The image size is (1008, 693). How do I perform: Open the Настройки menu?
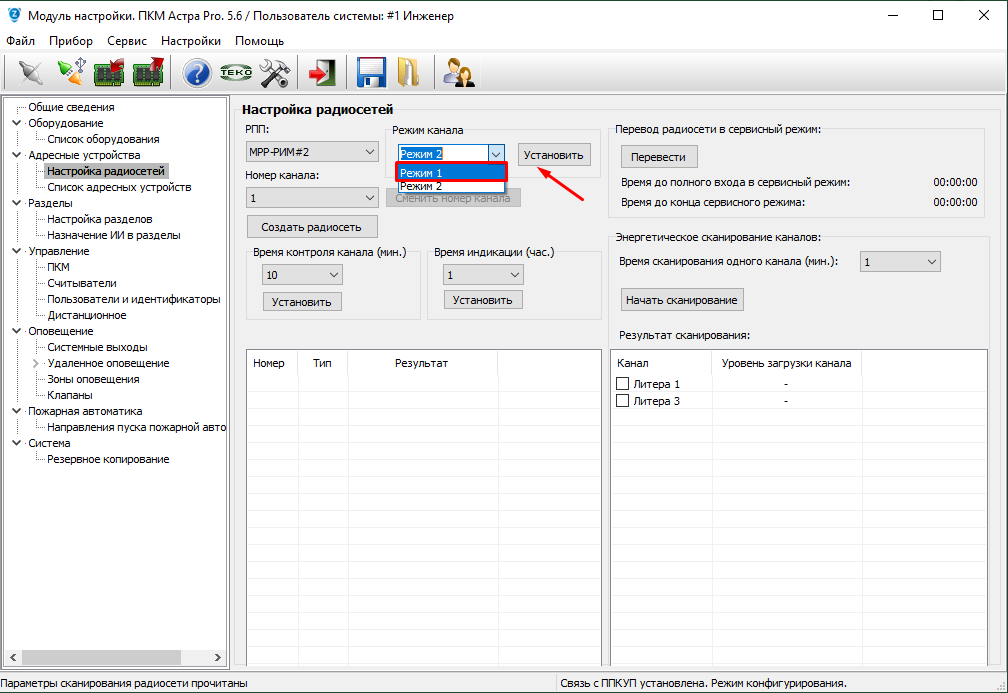[191, 40]
